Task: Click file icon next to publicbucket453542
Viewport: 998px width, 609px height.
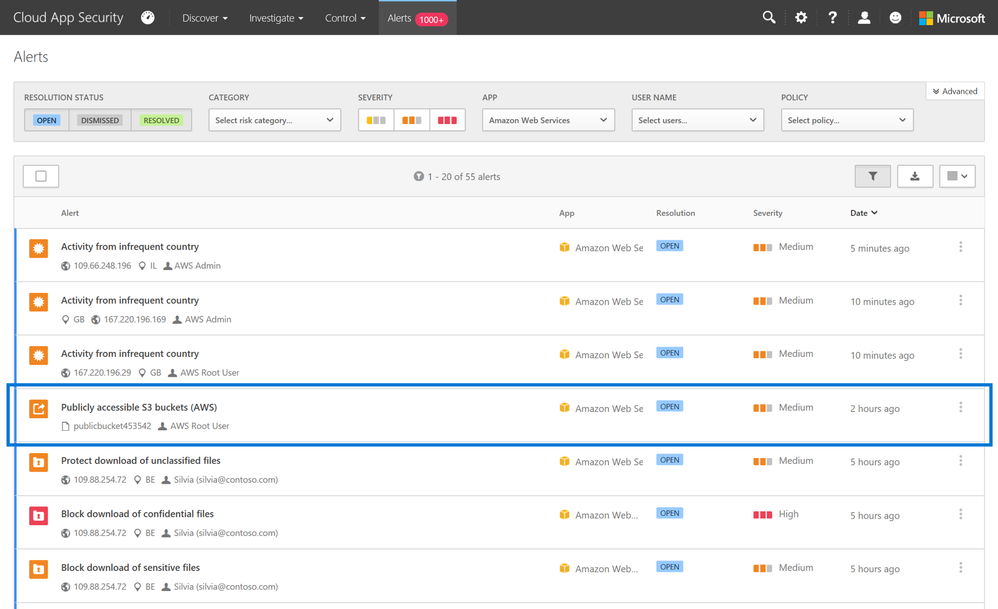Action: [65, 426]
